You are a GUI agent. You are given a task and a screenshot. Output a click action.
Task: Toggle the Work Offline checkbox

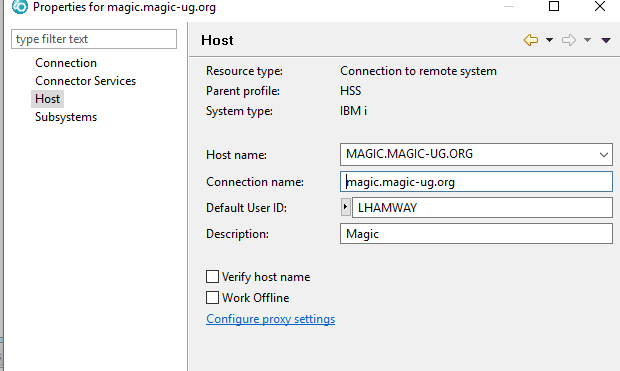pos(212,297)
